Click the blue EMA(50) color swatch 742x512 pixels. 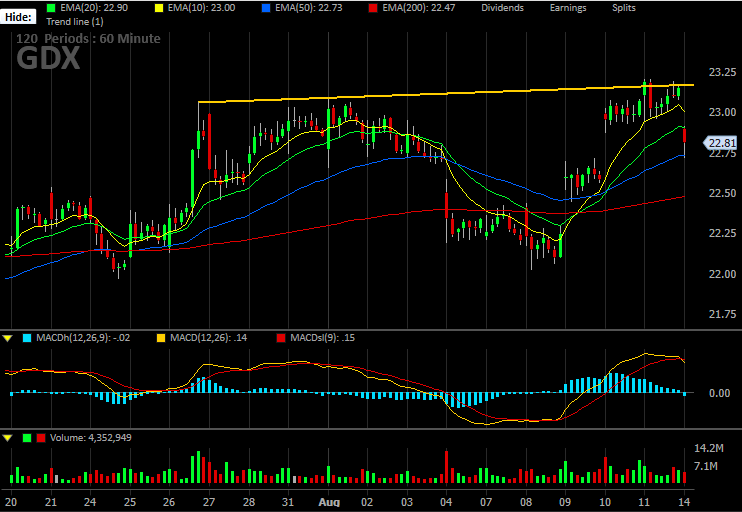click(x=266, y=8)
